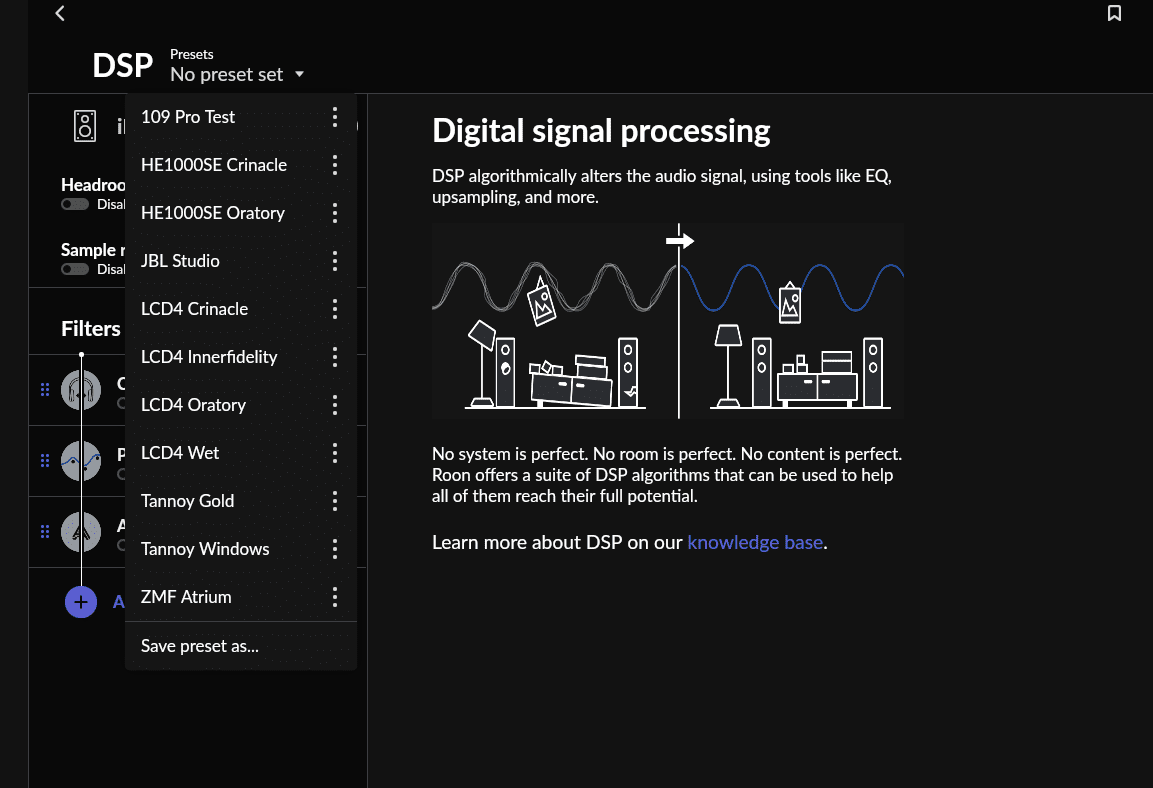The height and width of the screenshot is (788, 1153).
Task: Click the Headroom management label
Action: (x=93, y=185)
